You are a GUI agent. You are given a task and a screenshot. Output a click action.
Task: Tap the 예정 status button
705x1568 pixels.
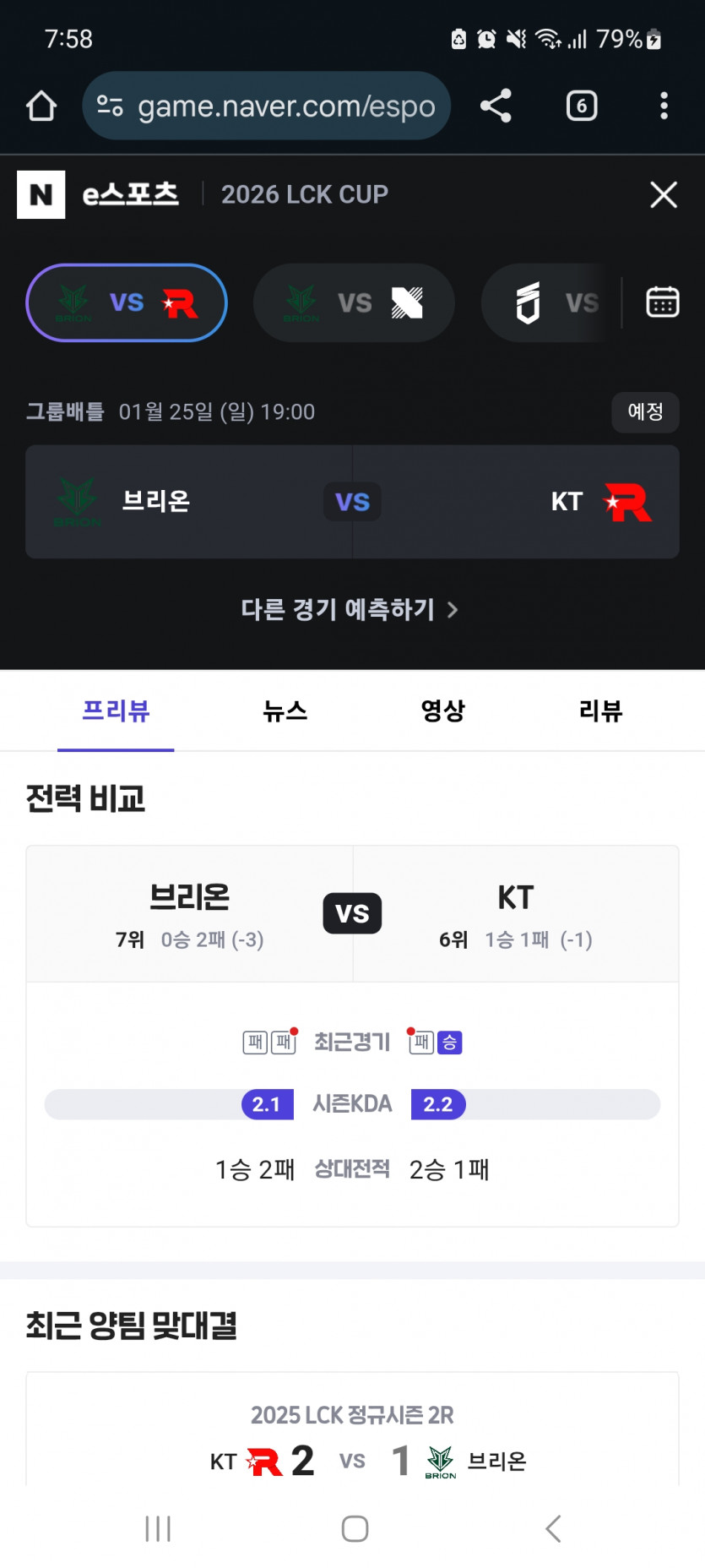(646, 412)
